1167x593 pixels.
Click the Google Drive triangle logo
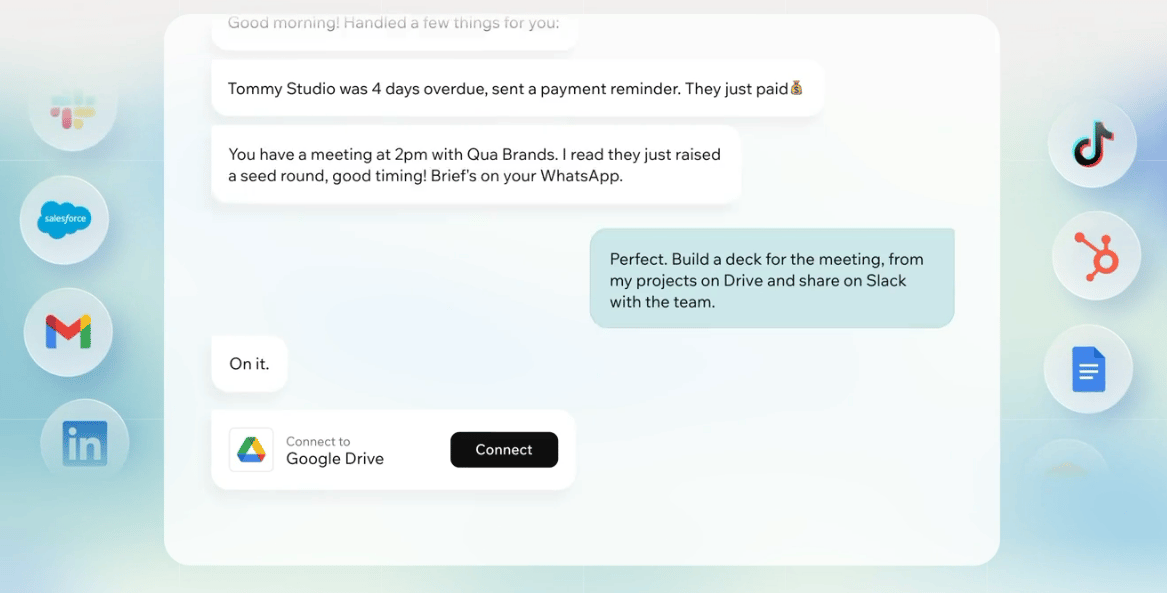[251, 449]
